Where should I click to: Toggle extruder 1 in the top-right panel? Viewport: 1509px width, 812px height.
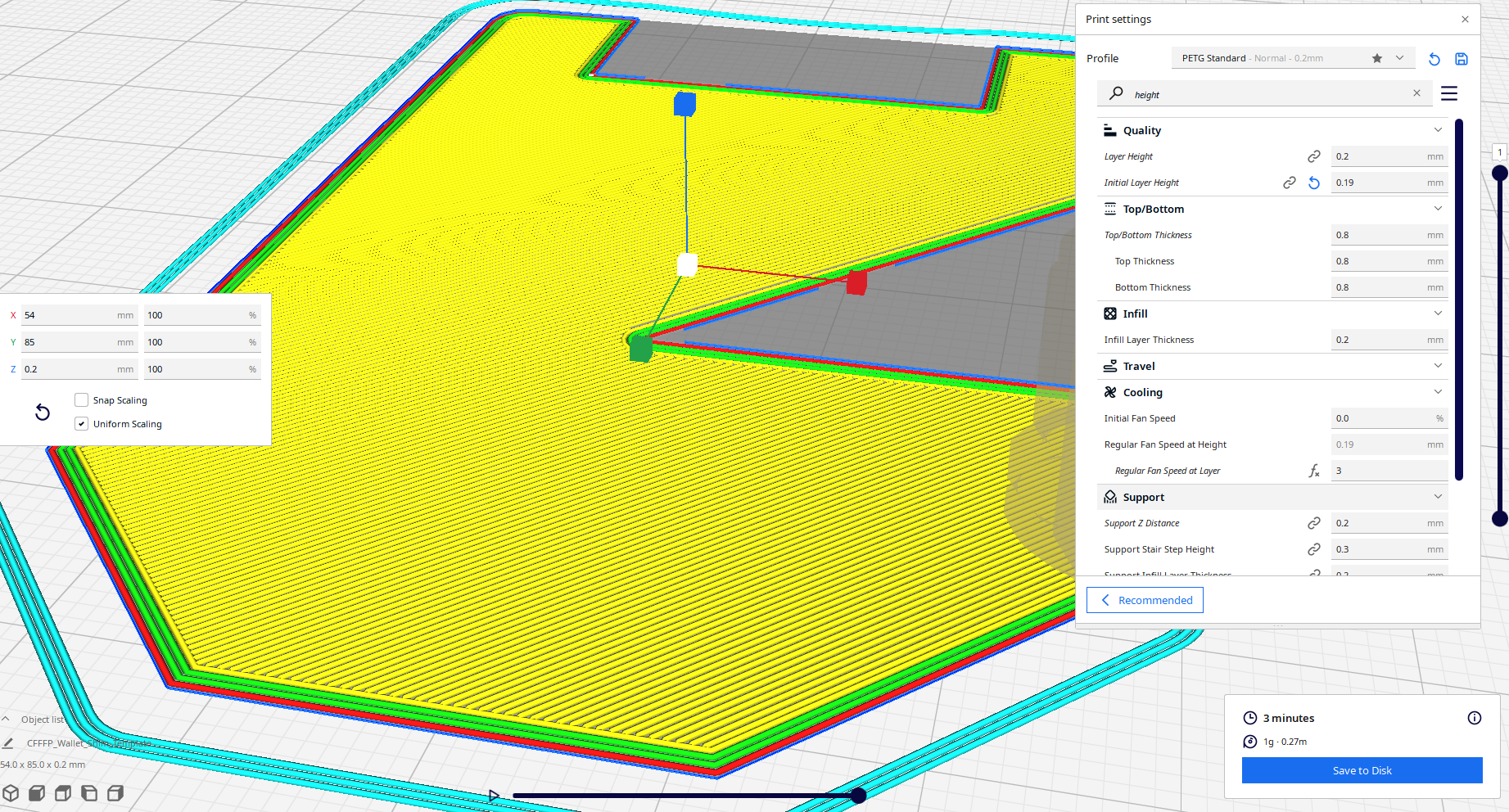(1499, 151)
